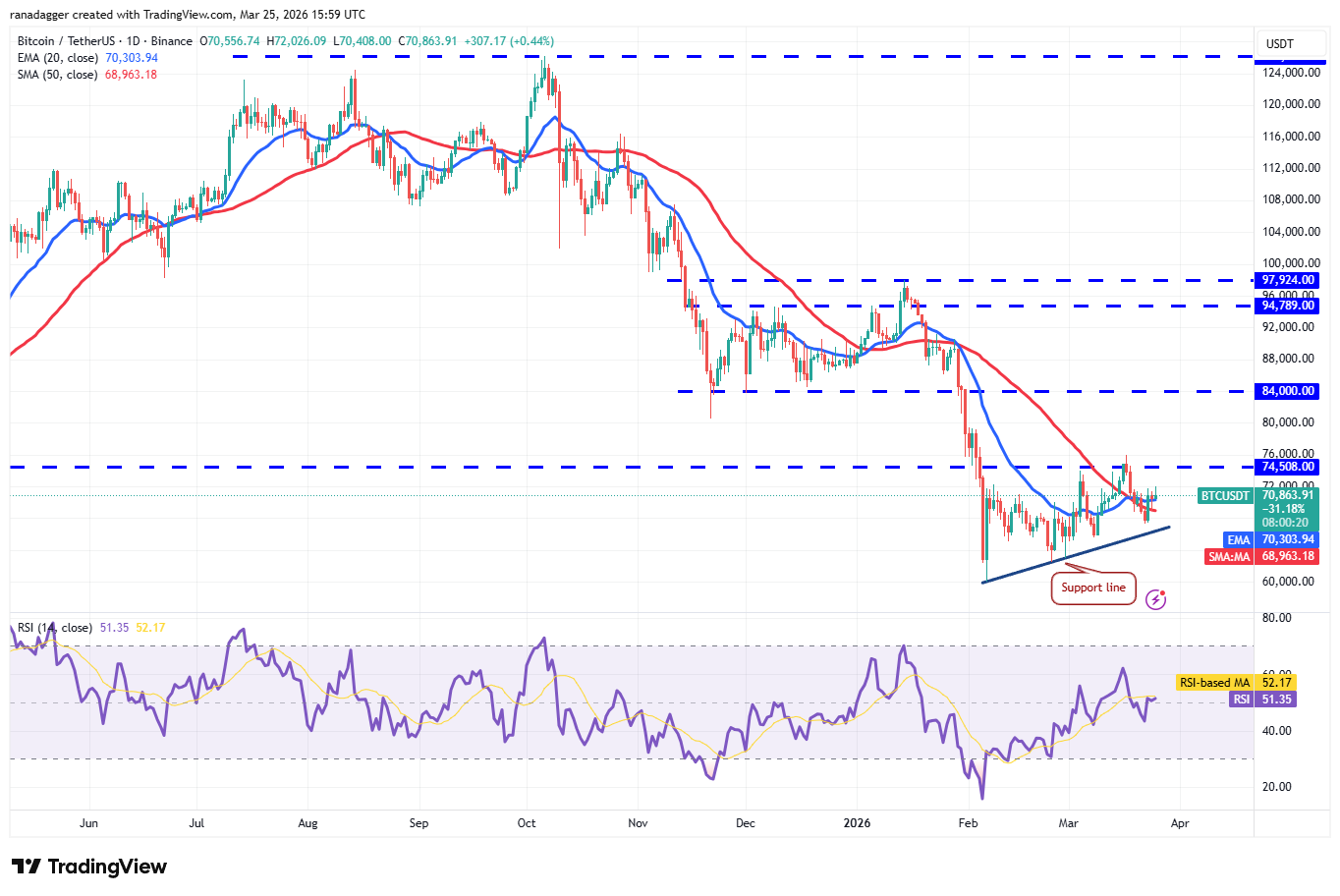Click the 74,508.00 price level label

click(1287, 468)
